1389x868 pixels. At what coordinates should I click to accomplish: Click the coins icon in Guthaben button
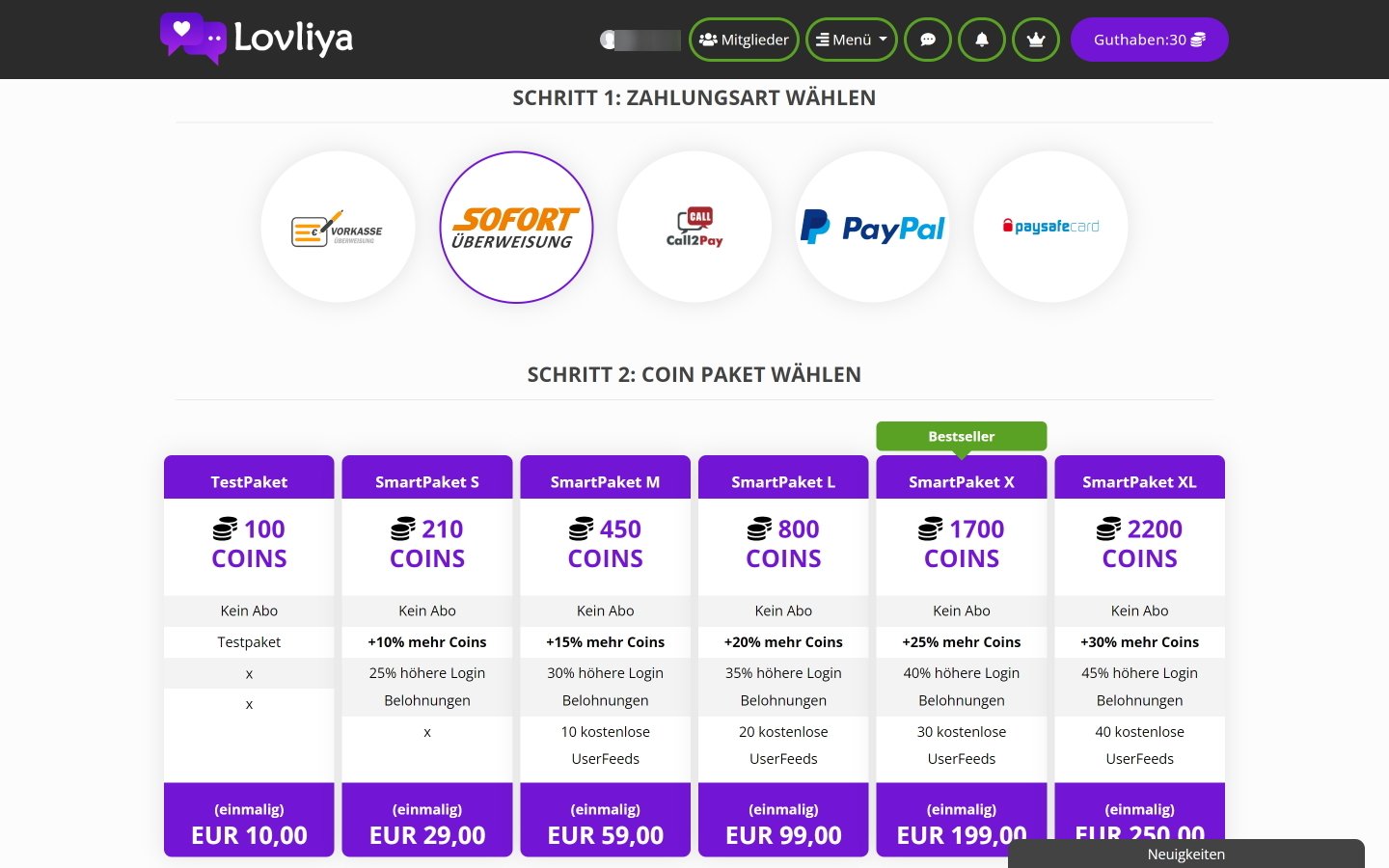click(x=1198, y=40)
